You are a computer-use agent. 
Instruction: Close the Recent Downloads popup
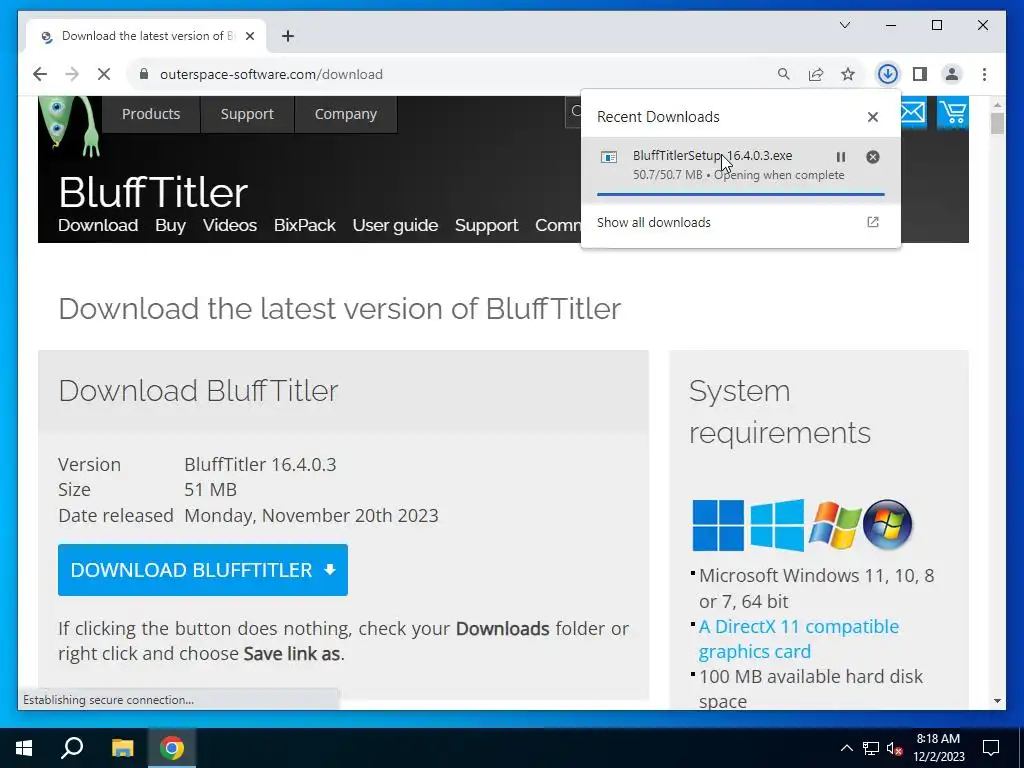[872, 117]
